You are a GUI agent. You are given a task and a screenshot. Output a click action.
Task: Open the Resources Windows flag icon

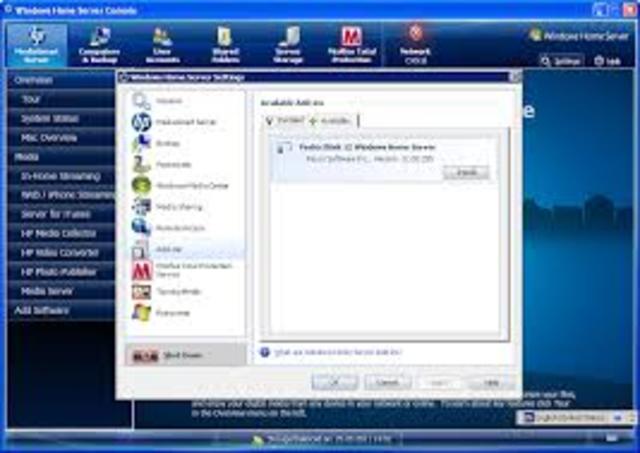(141, 313)
